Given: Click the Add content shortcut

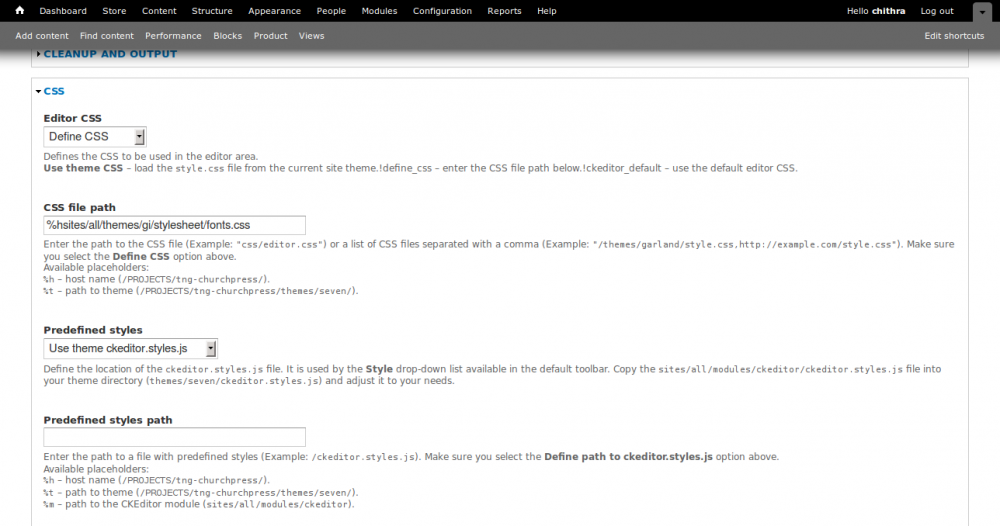Looking at the screenshot, I should pos(42,36).
